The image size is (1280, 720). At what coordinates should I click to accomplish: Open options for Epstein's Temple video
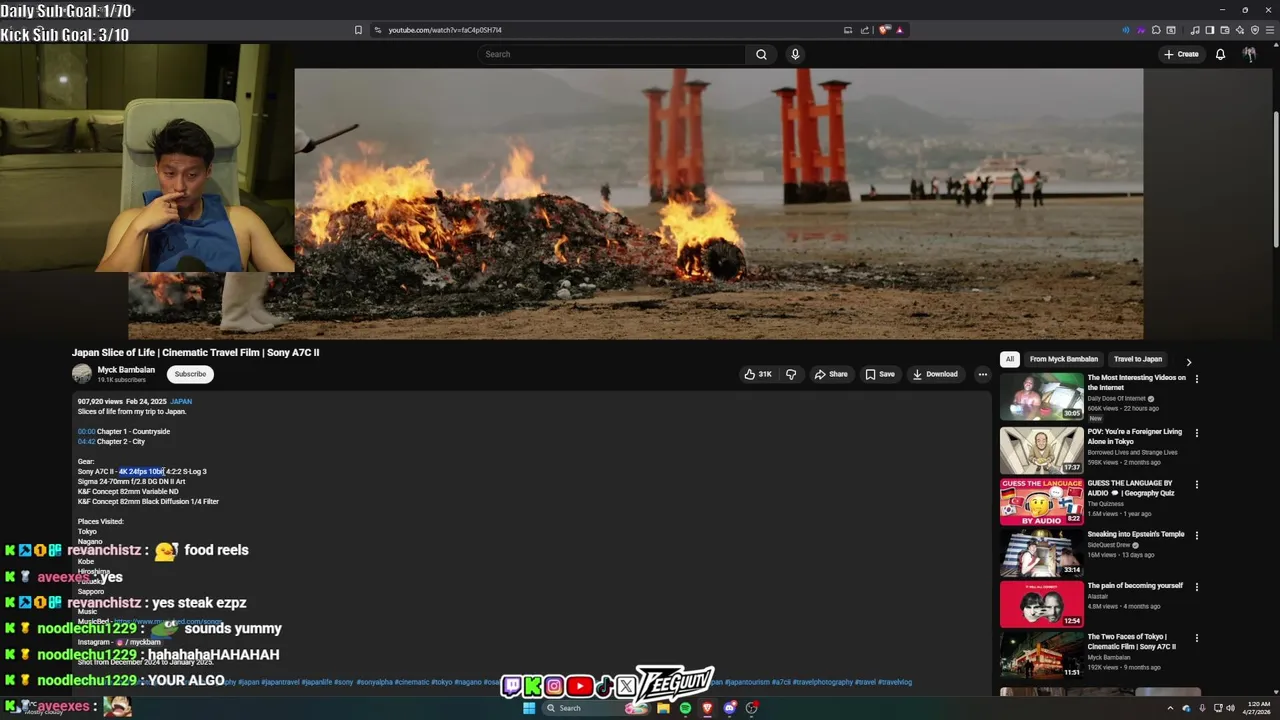tap(1197, 536)
